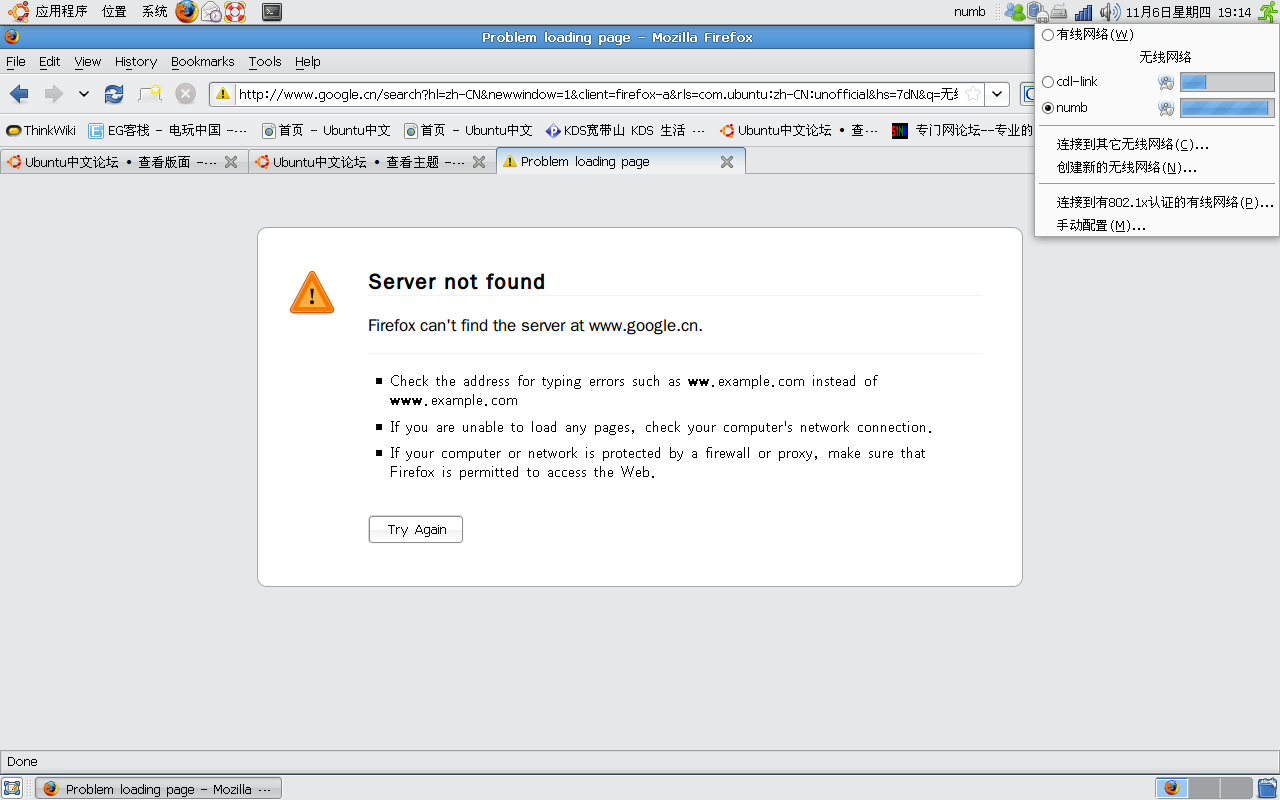Viewport: 1280px width, 800px height.
Task: Open the File menu
Action: pyautogui.click(x=16, y=62)
